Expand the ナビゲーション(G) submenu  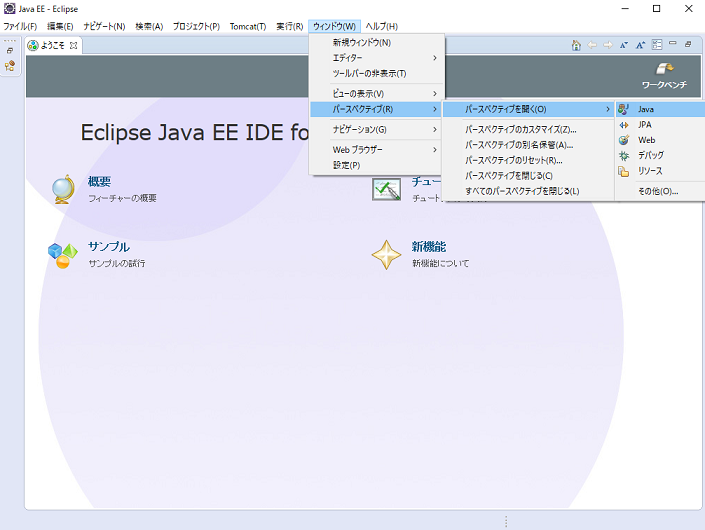[x=376, y=129]
